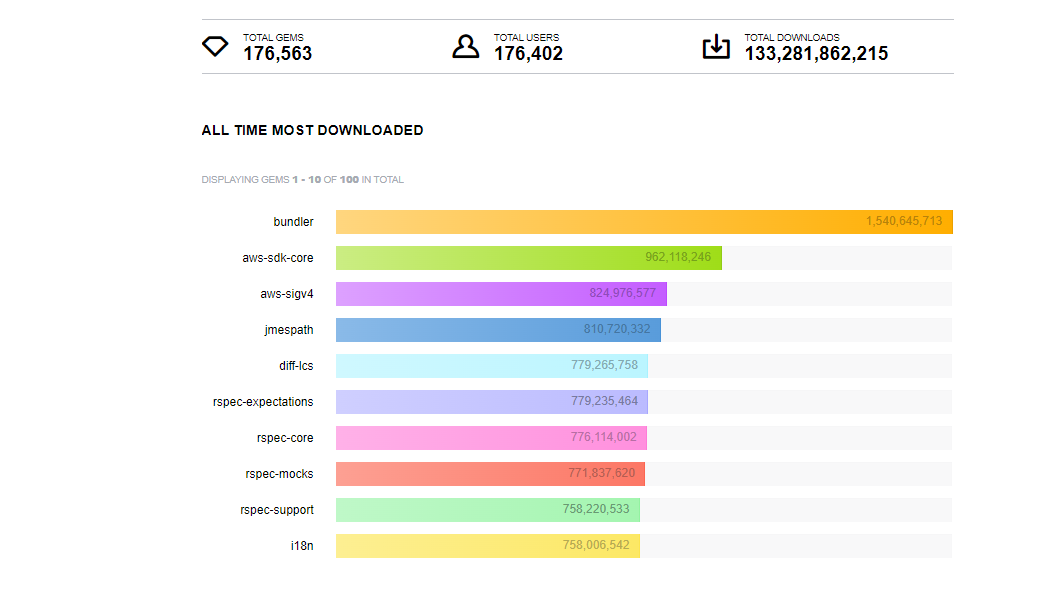Click the All Time Most Downloaded heading
The image size is (1038, 604).
click(312, 130)
